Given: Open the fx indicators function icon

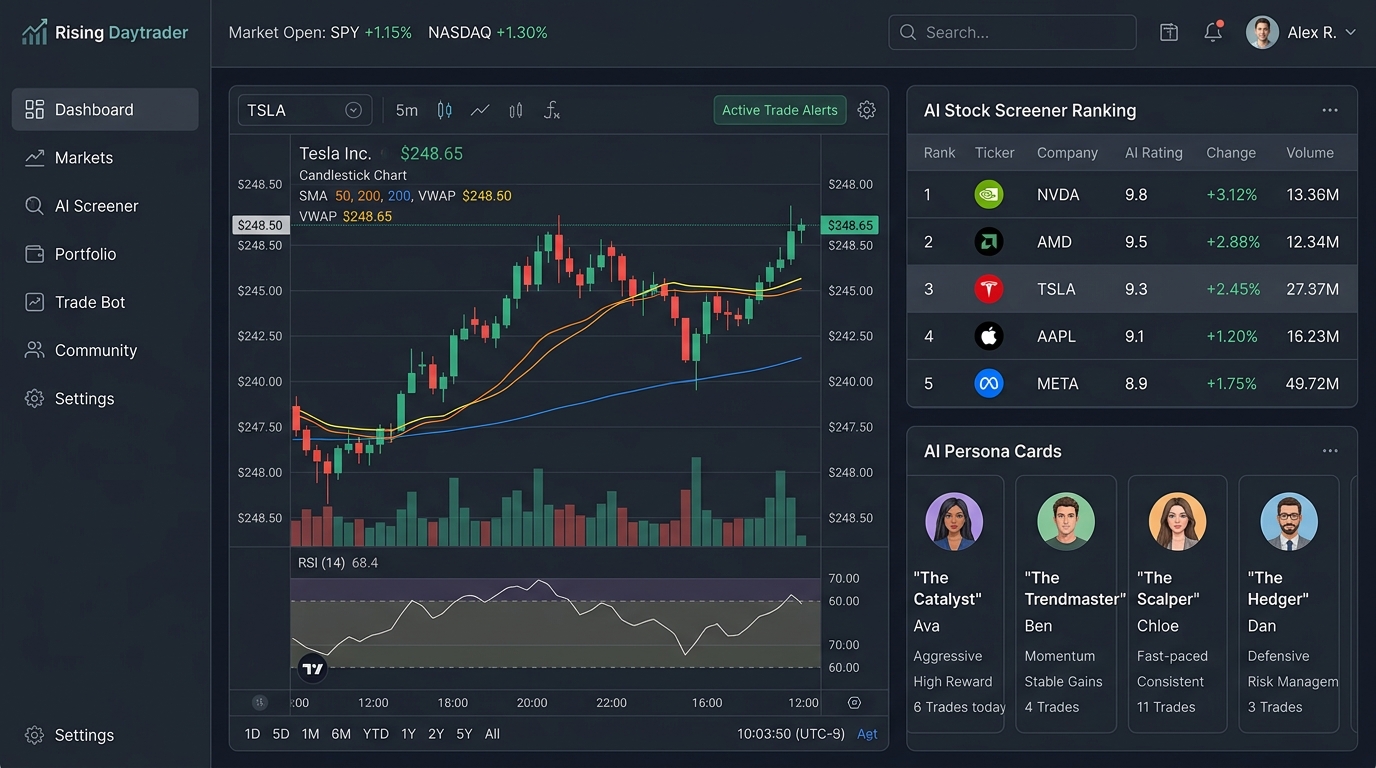Looking at the screenshot, I should (551, 110).
